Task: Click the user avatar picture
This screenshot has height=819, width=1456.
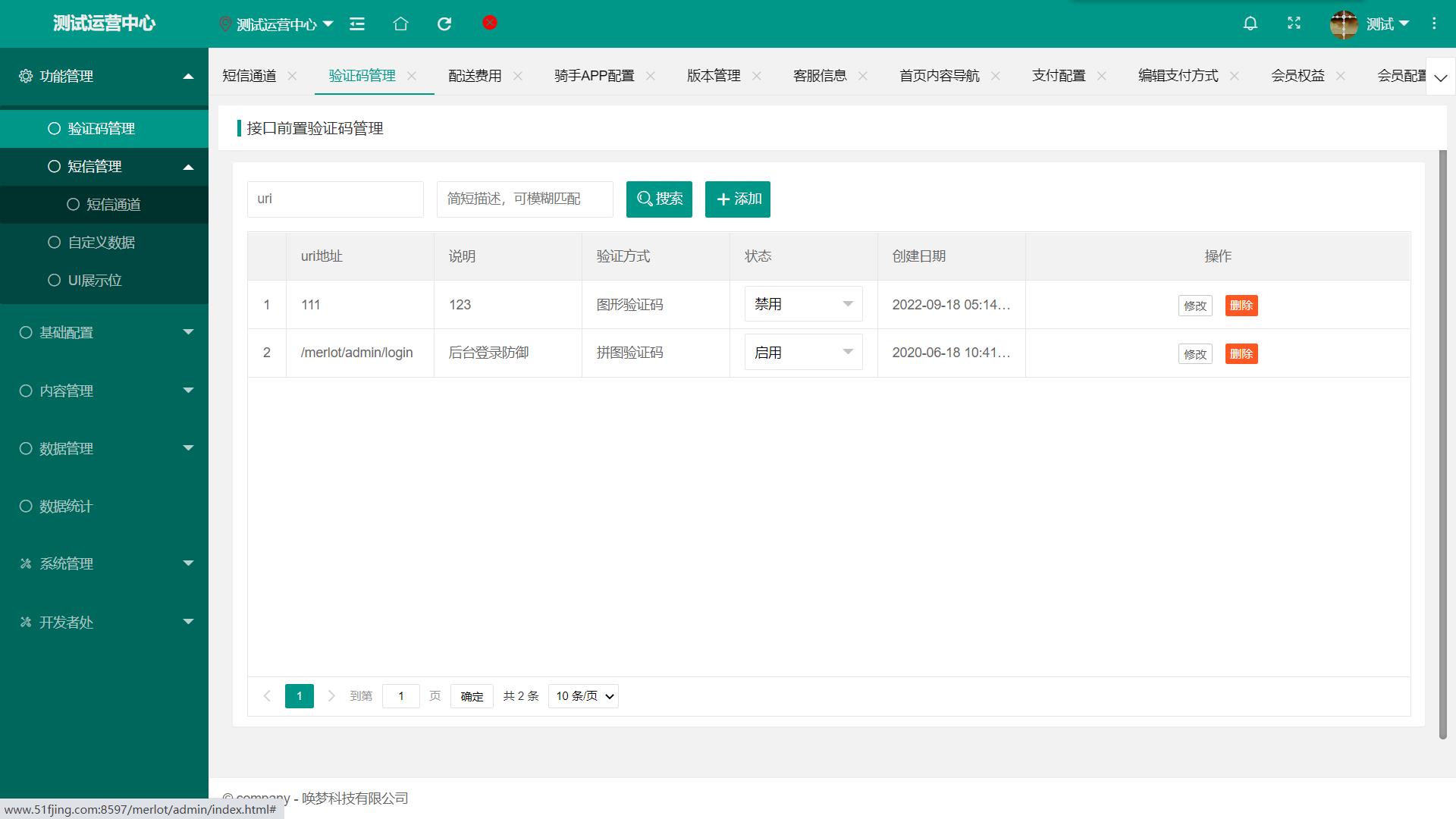Action: 1344,24
